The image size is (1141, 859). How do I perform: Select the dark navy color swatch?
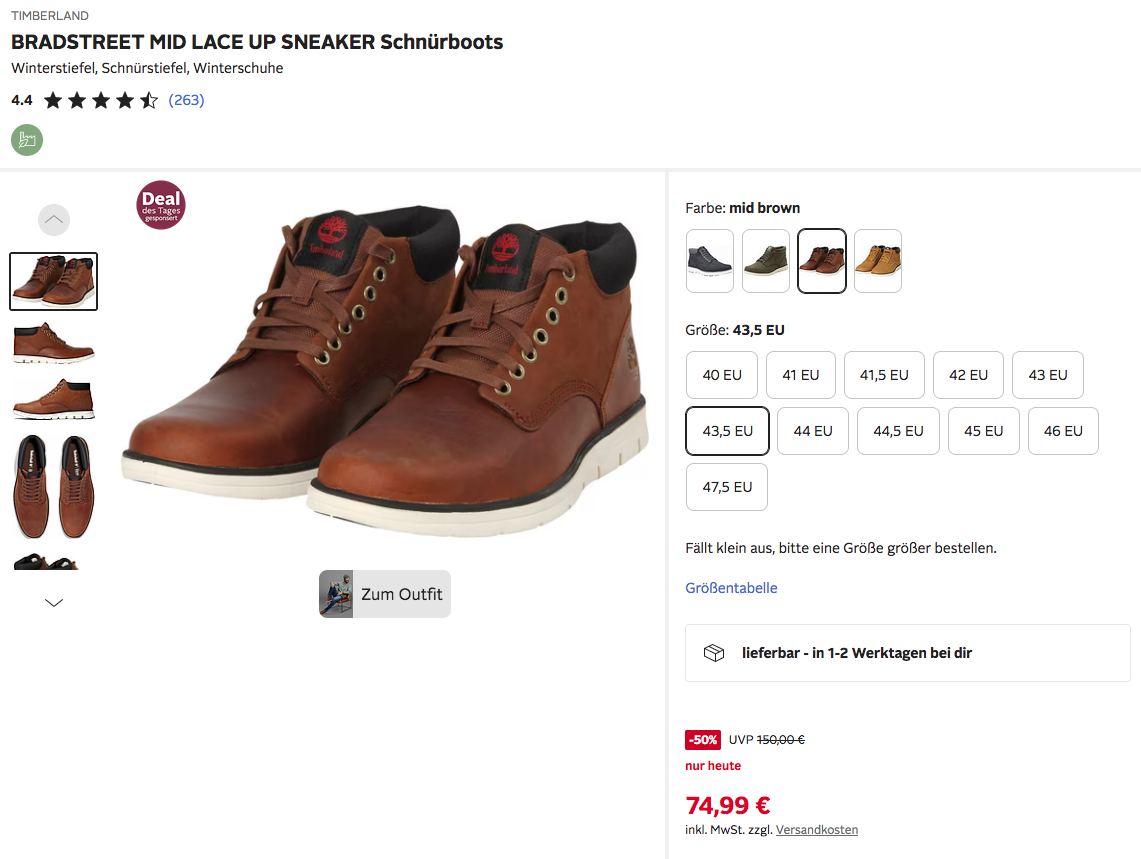coord(710,261)
